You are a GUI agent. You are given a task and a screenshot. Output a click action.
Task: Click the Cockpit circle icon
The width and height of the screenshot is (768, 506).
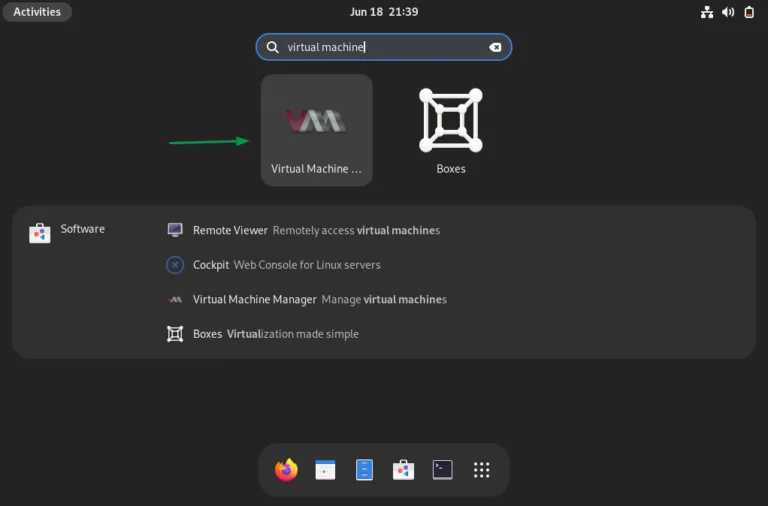click(x=175, y=265)
